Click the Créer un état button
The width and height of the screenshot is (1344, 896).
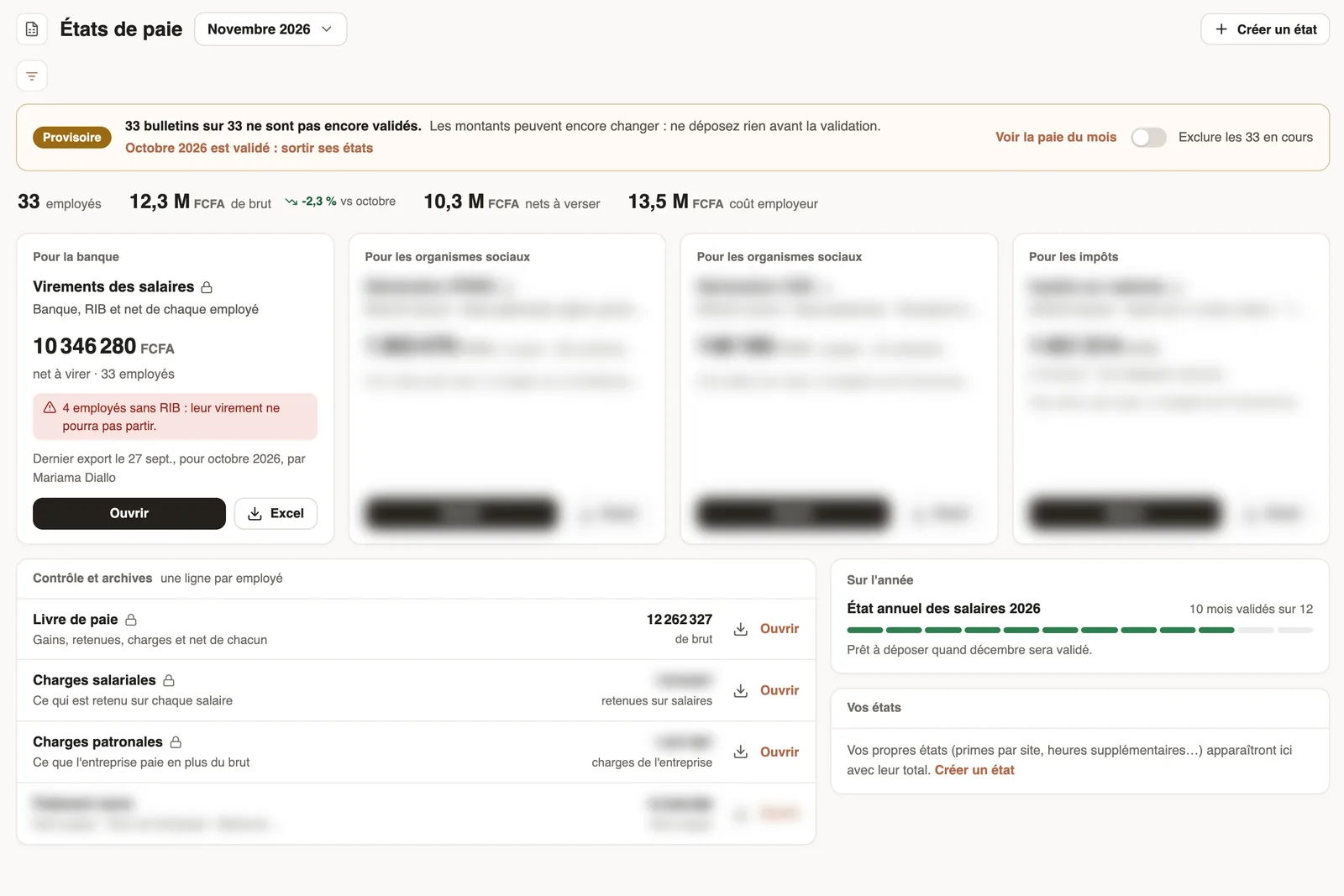1265,29
